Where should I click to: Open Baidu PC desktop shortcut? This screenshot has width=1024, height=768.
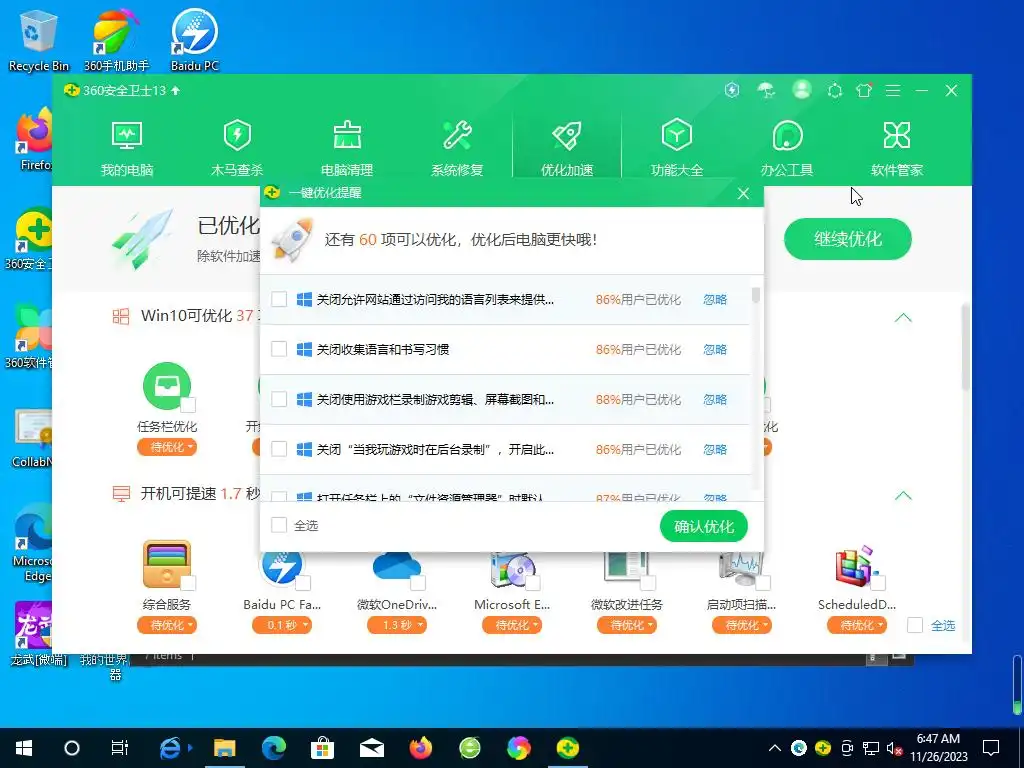194,40
